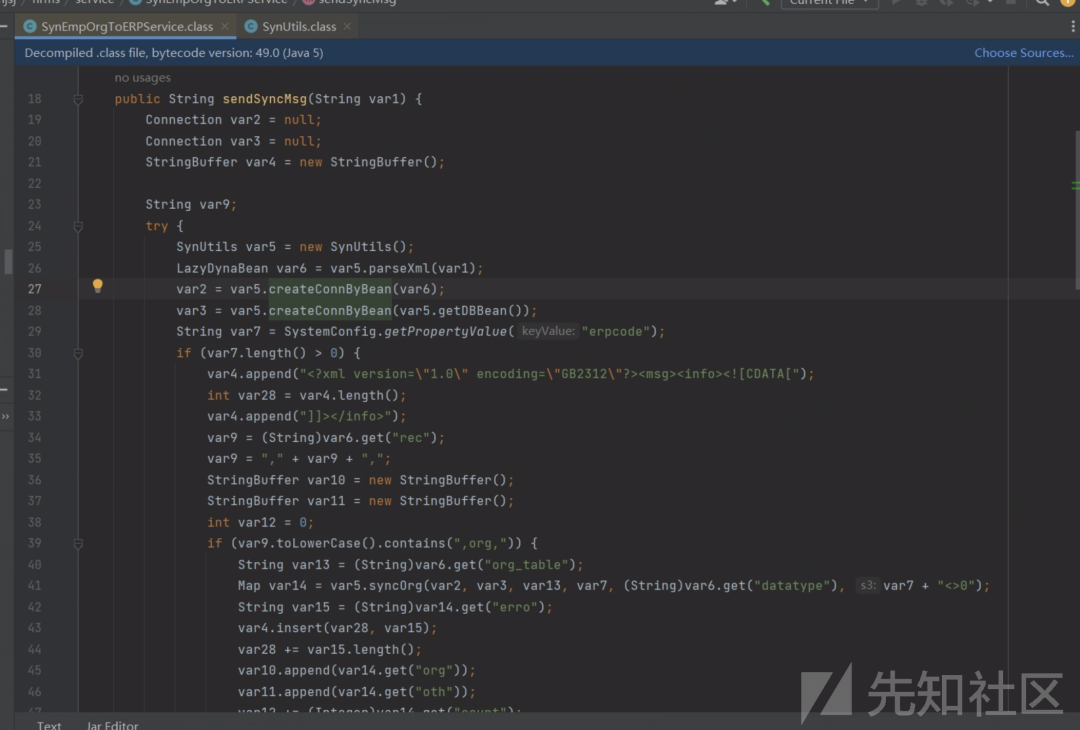This screenshot has width=1080, height=730.
Task: Click line number 27 in gutter
Action: 34,289
